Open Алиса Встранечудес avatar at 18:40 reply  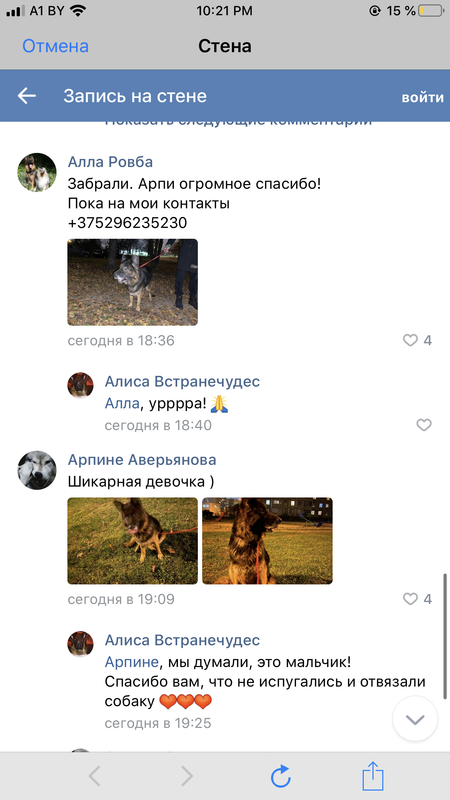click(x=81, y=385)
